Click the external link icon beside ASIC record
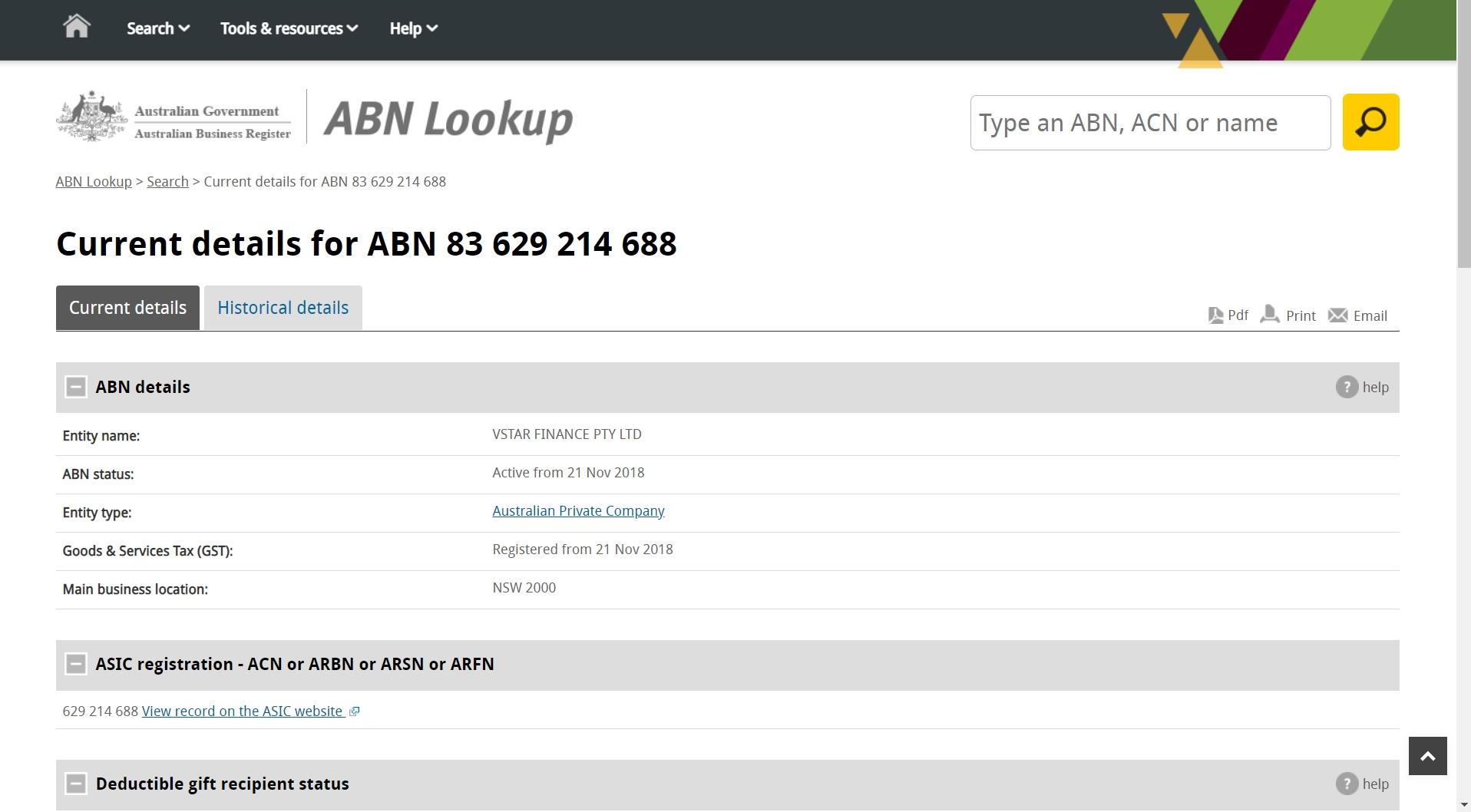This screenshot has height=812, width=1471. point(354,711)
